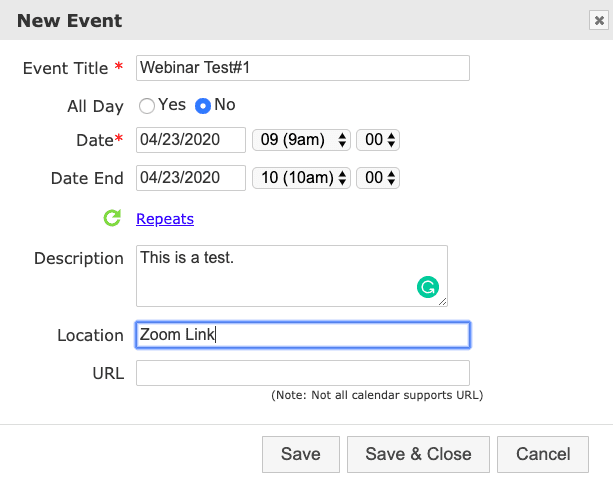Viewport: 613px width, 482px height.
Task: Click the Description box resize handle
Action: click(442, 300)
